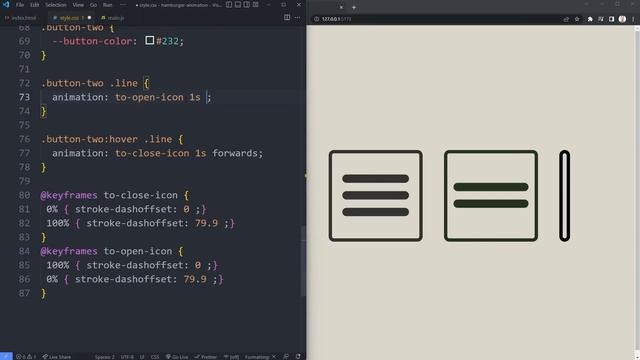
Task: Click '.button-two:hover .line' selector
Action: [106, 139]
